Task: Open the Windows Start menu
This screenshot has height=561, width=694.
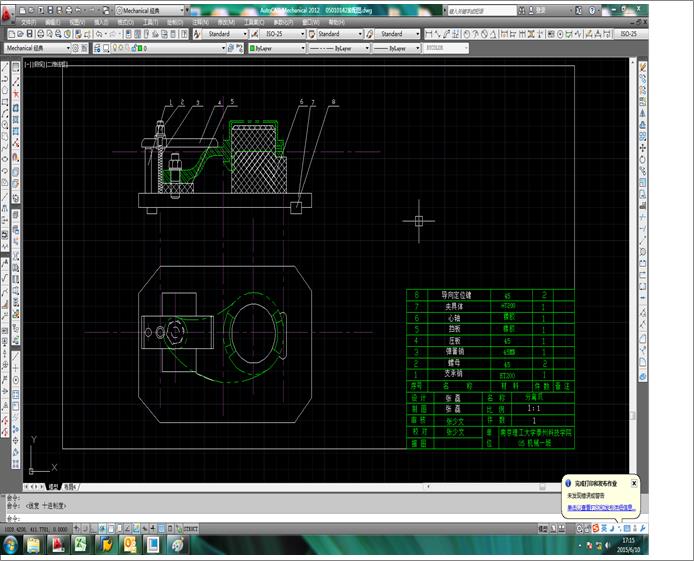Action: (x=11, y=543)
